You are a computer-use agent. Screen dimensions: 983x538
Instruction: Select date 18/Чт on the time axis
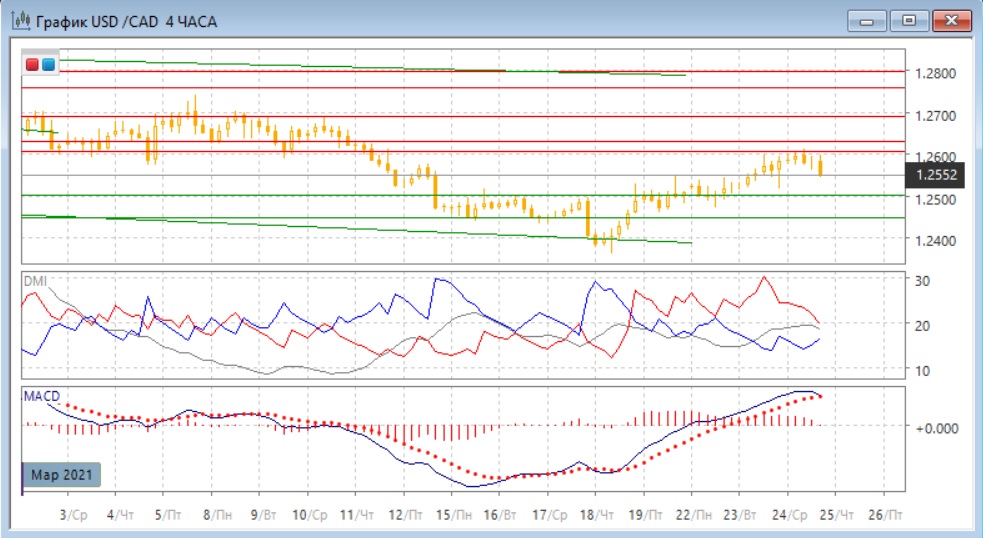pos(597,515)
